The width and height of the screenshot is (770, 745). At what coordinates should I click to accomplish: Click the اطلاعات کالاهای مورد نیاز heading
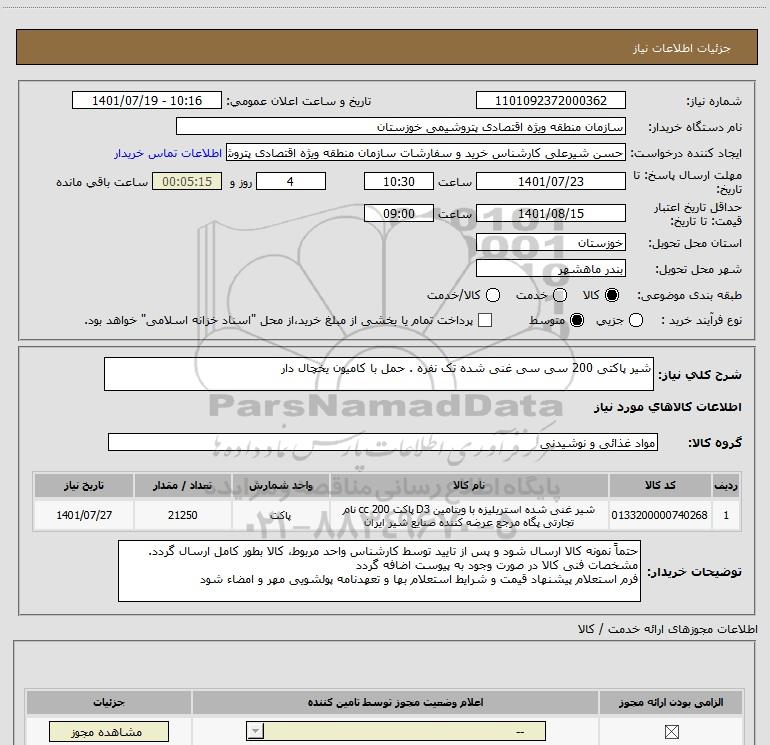pos(667,407)
